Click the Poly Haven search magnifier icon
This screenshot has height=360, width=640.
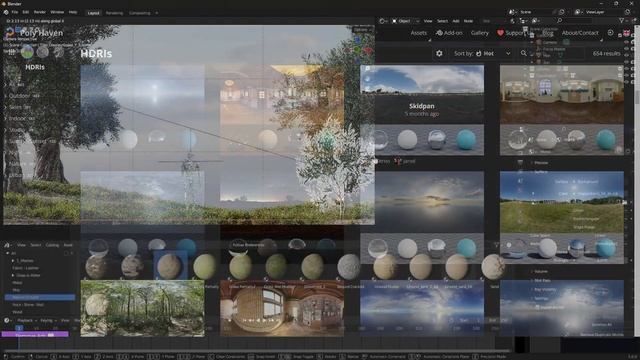tap(524, 53)
